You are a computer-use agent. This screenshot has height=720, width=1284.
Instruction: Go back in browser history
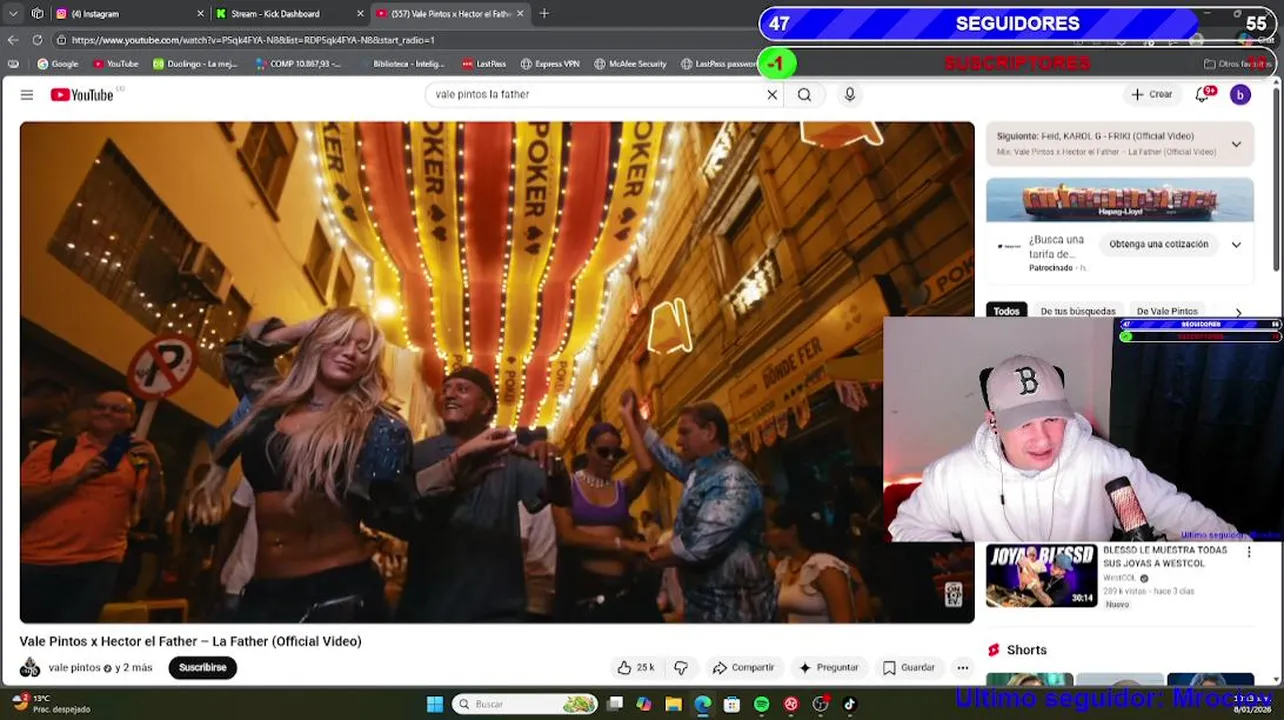point(13,40)
